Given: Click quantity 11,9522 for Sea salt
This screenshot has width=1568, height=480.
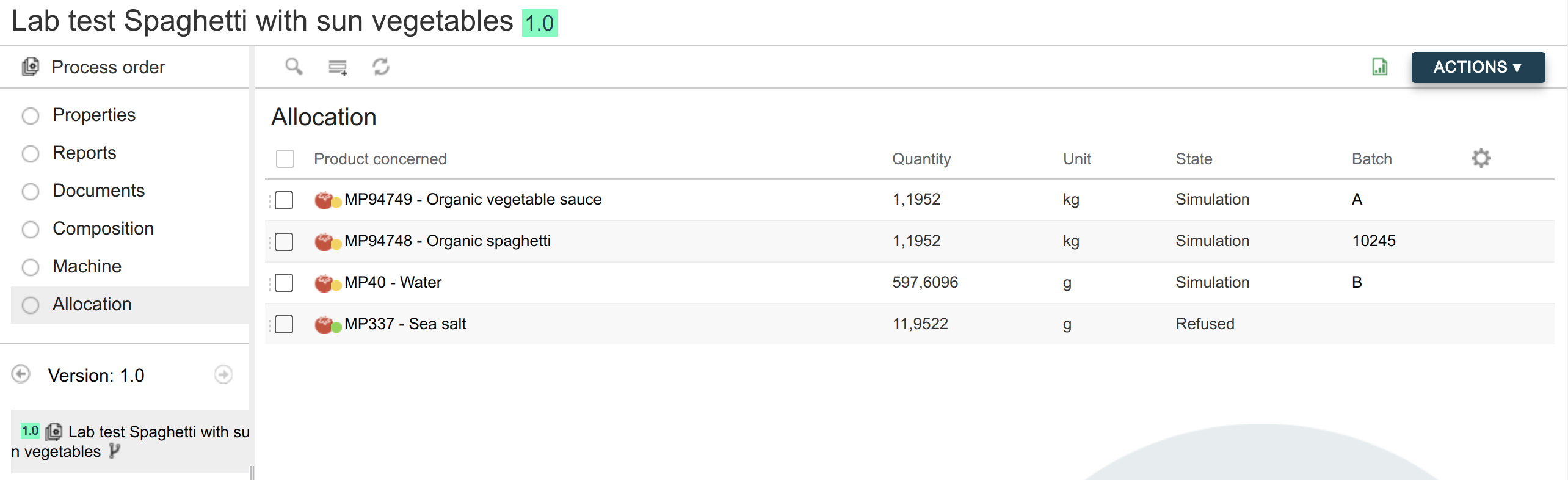Looking at the screenshot, I should [x=920, y=324].
